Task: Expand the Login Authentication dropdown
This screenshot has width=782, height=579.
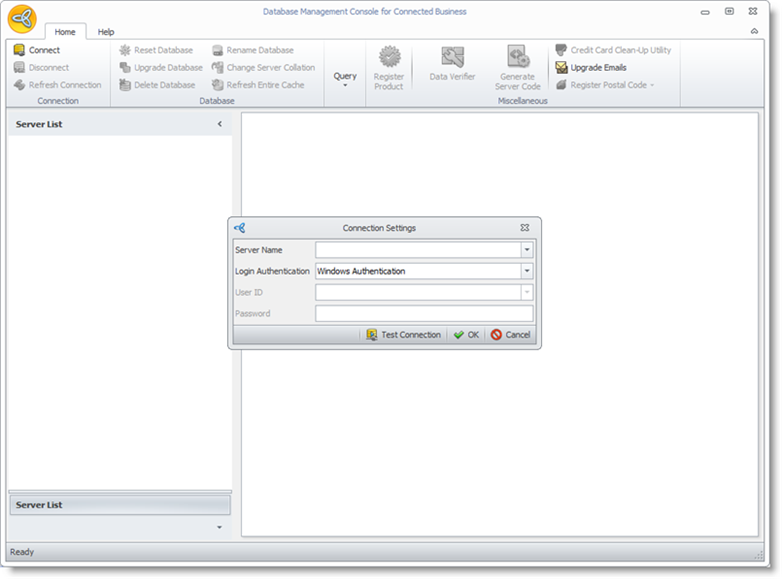Action: (x=526, y=271)
